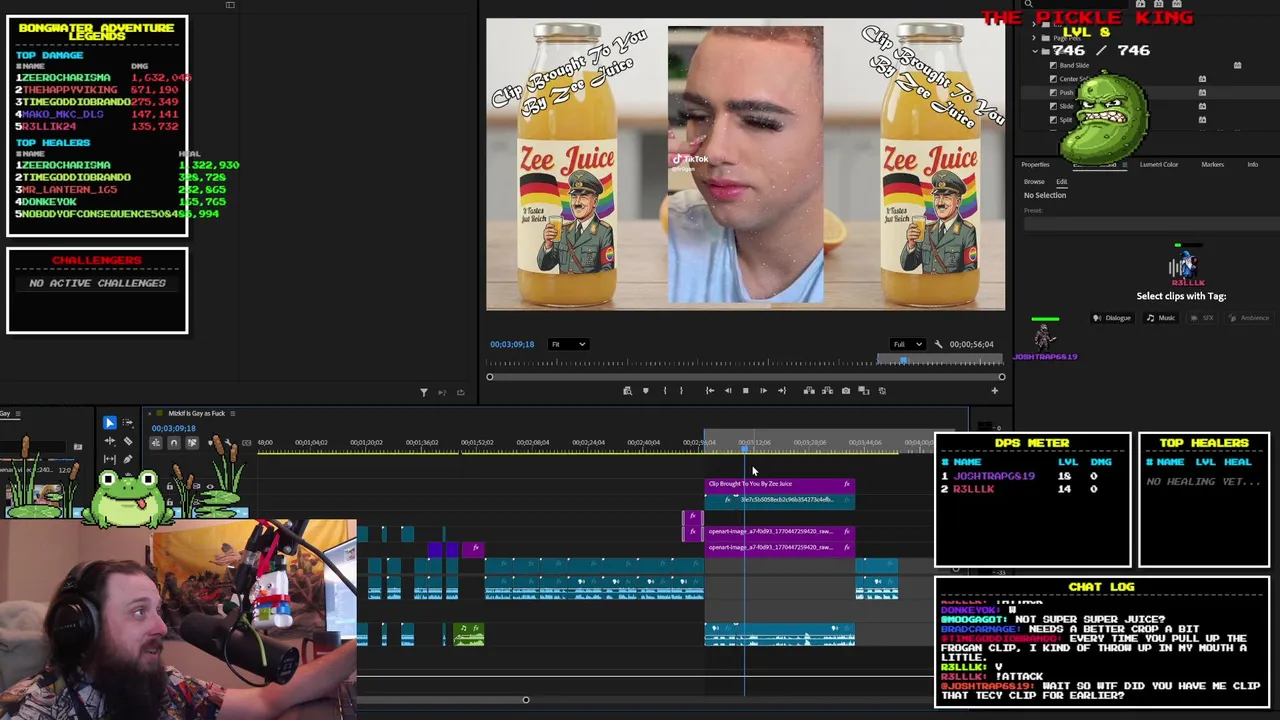The width and height of the screenshot is (1280, 720).
Task: Click Program Monitor blue playhead marker
Action: (x=902, y=360)
